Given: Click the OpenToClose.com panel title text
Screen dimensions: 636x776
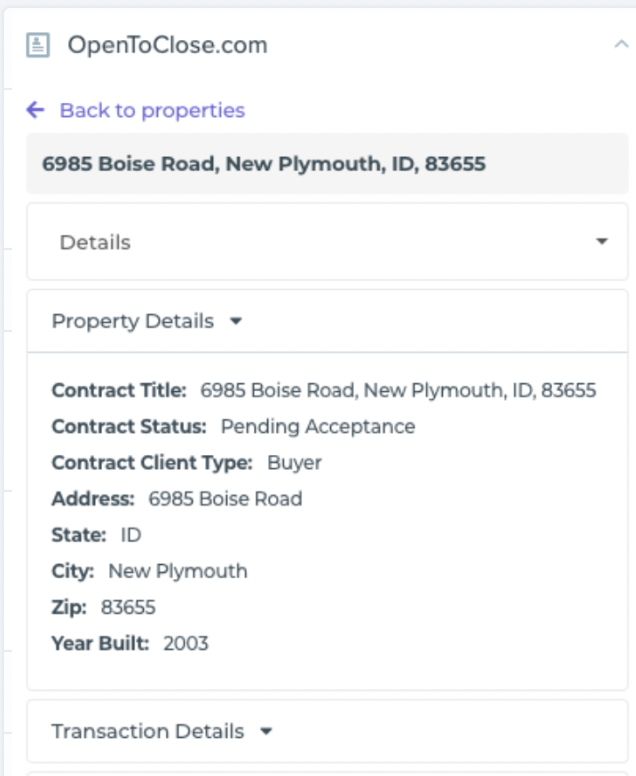Looking at the screenshot, I should coord(167,45).
